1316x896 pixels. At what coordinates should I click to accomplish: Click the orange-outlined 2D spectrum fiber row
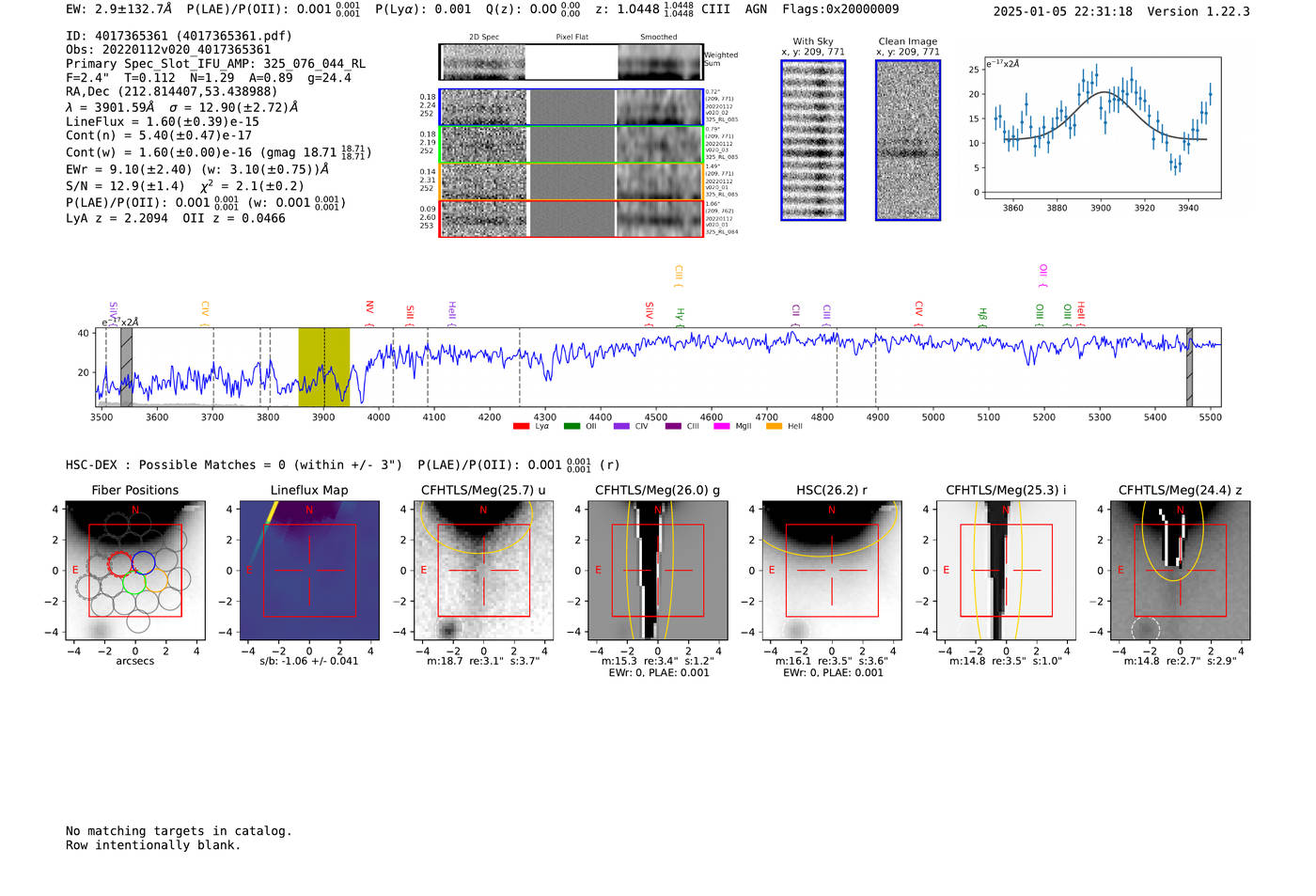tap(571, 181)
